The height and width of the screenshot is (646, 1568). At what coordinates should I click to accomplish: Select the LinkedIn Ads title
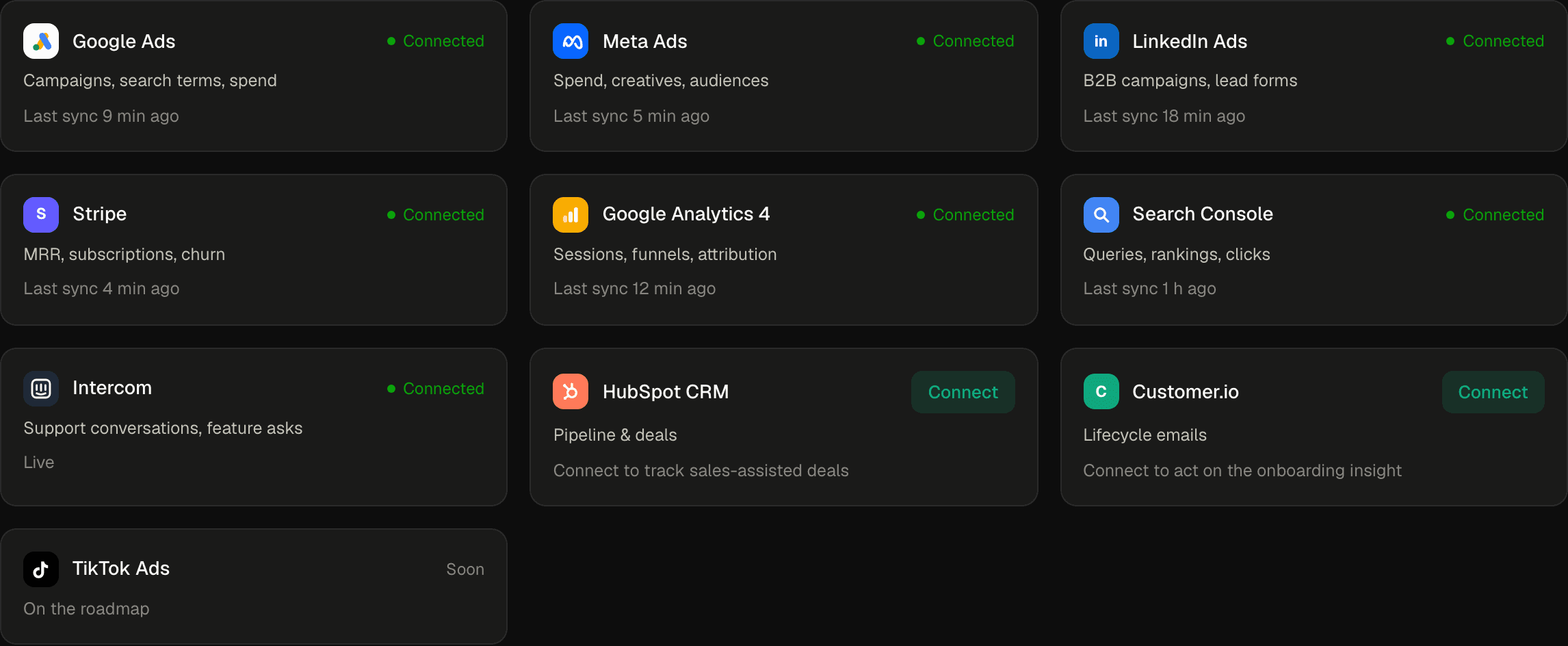click(1190, 41)
